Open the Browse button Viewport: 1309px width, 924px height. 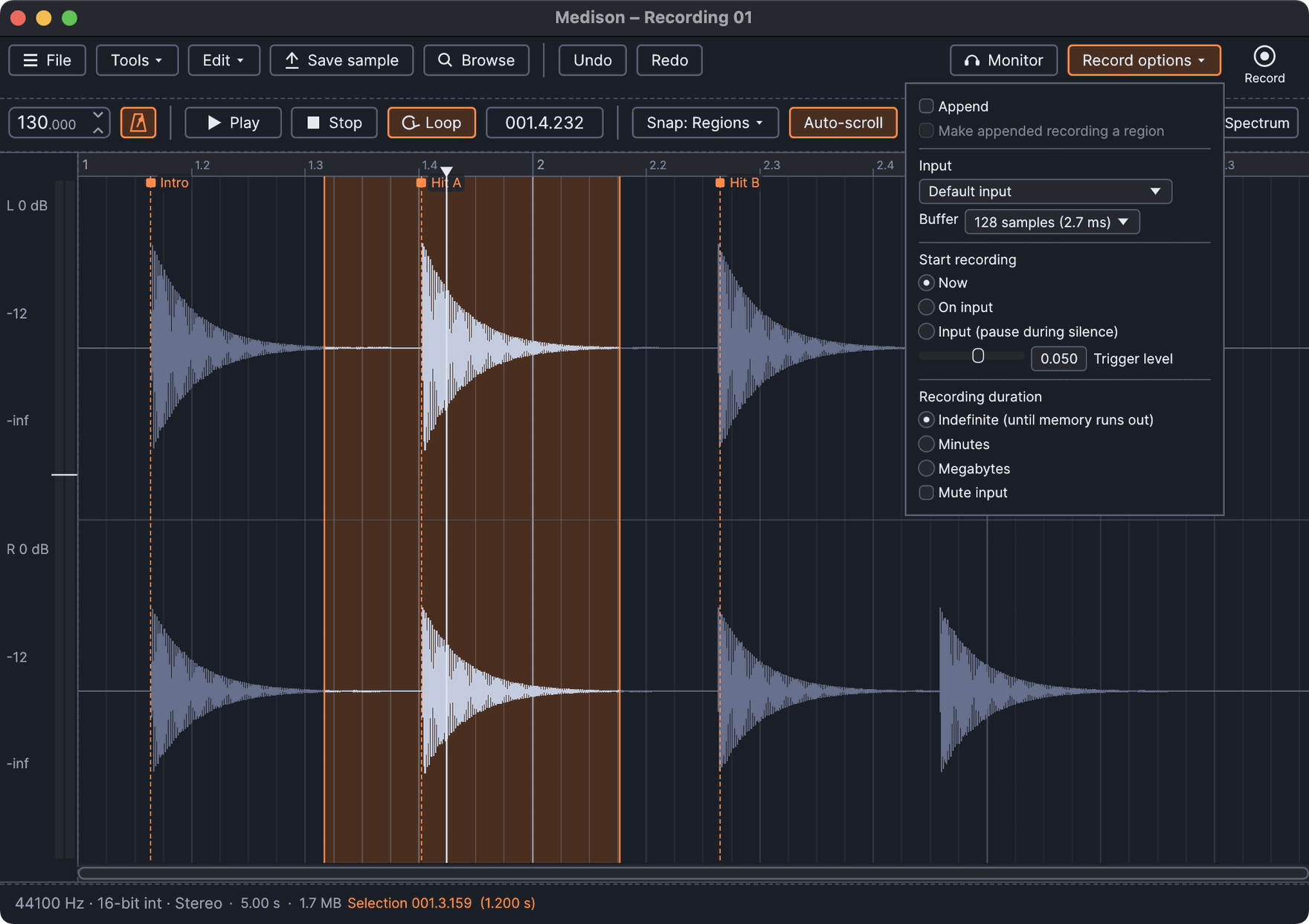click(x=476, y=60)
